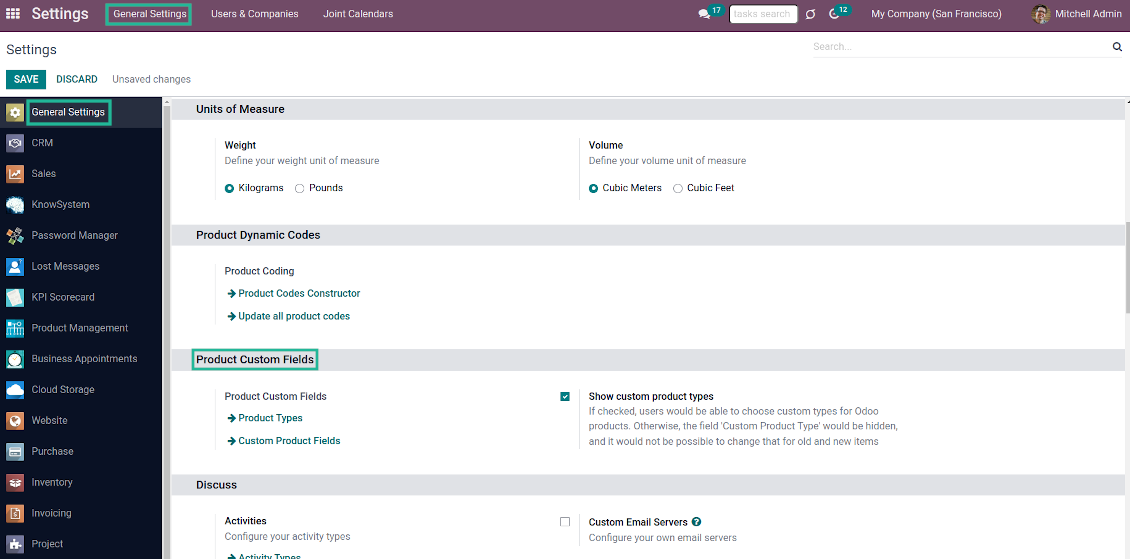Open Joint Calendars menu

click(358, 14)
